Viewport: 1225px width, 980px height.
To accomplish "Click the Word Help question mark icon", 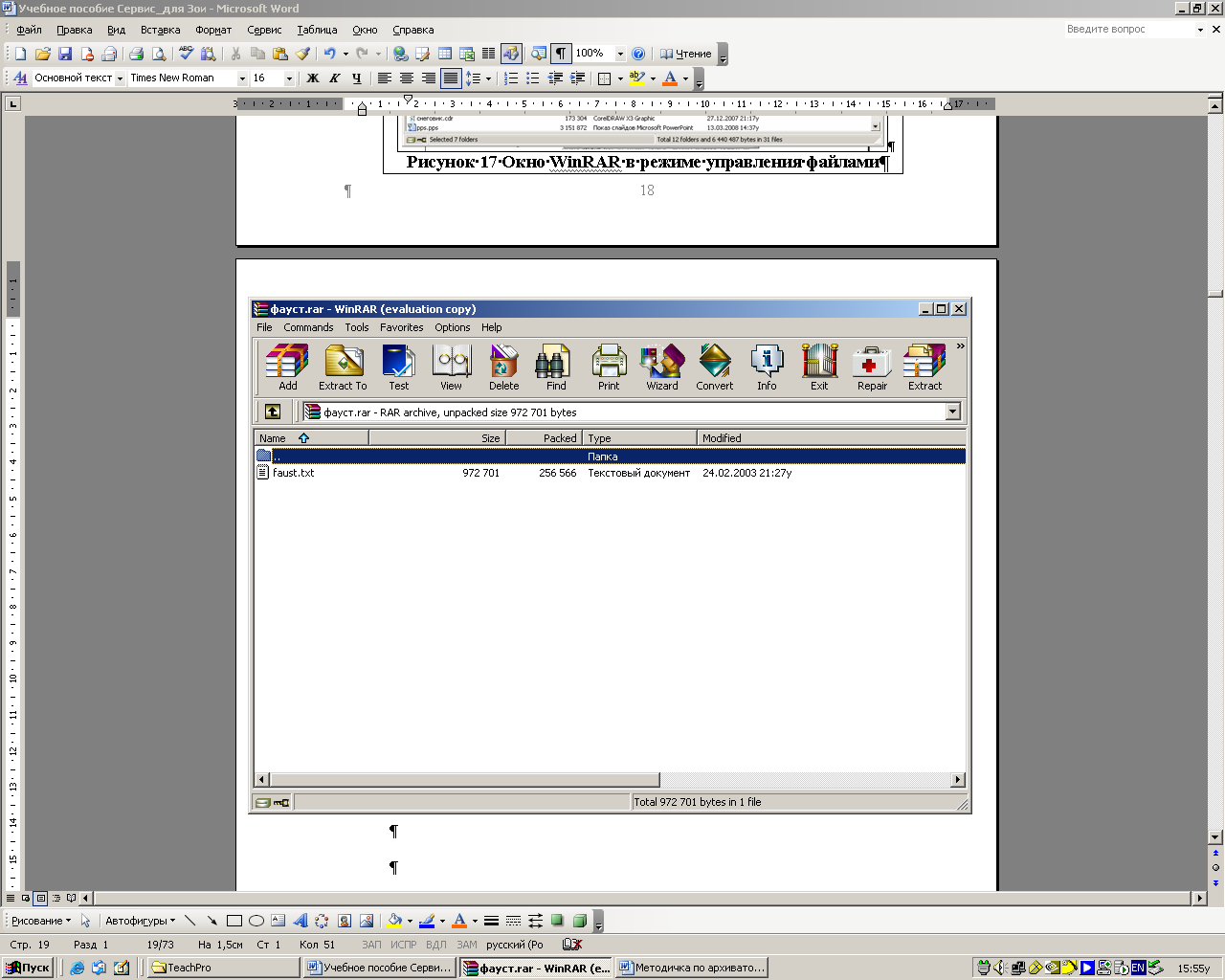I will coord(638,54).
